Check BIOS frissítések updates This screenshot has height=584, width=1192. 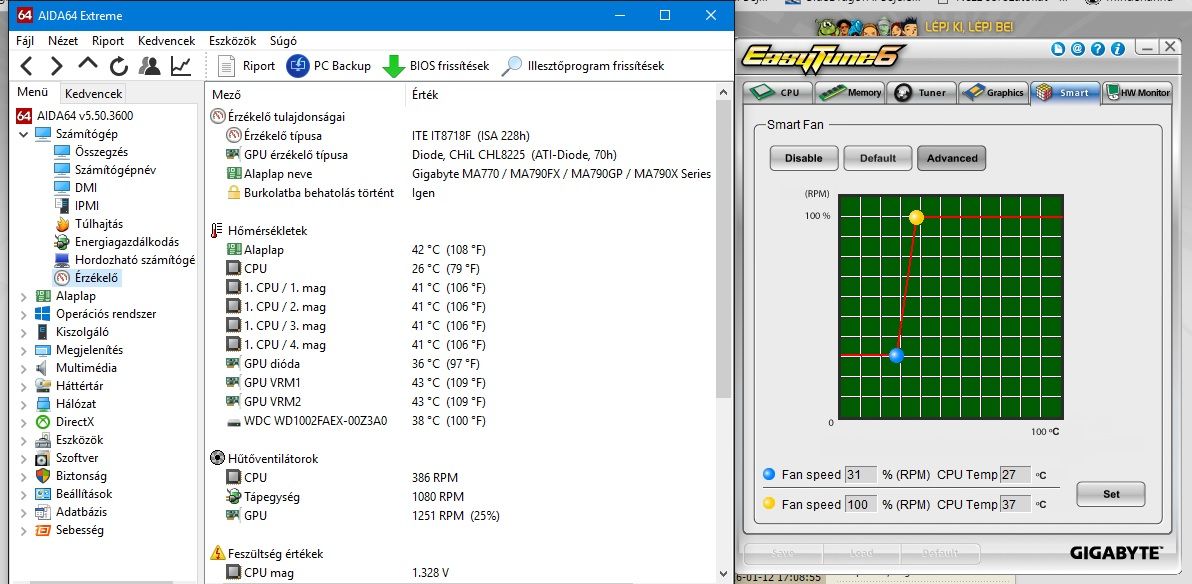436,66
